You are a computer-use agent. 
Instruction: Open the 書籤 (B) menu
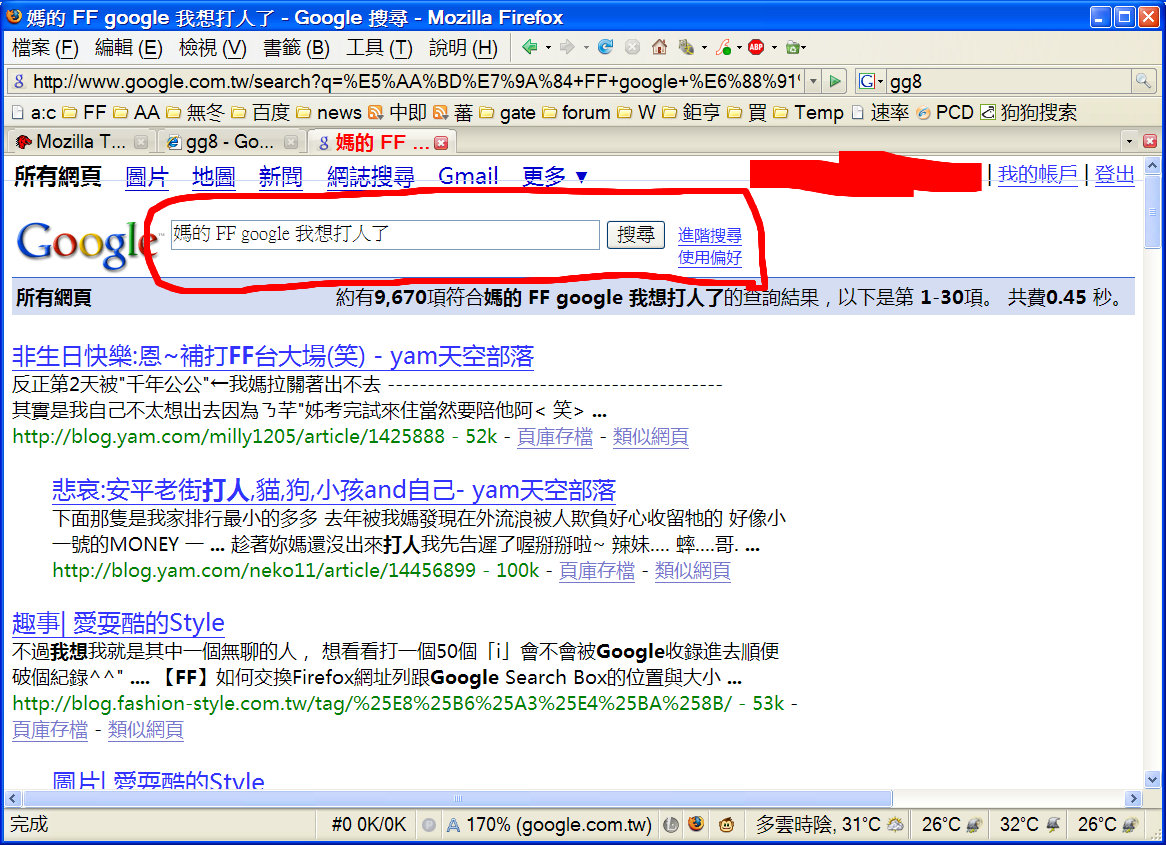click(296, 48)
